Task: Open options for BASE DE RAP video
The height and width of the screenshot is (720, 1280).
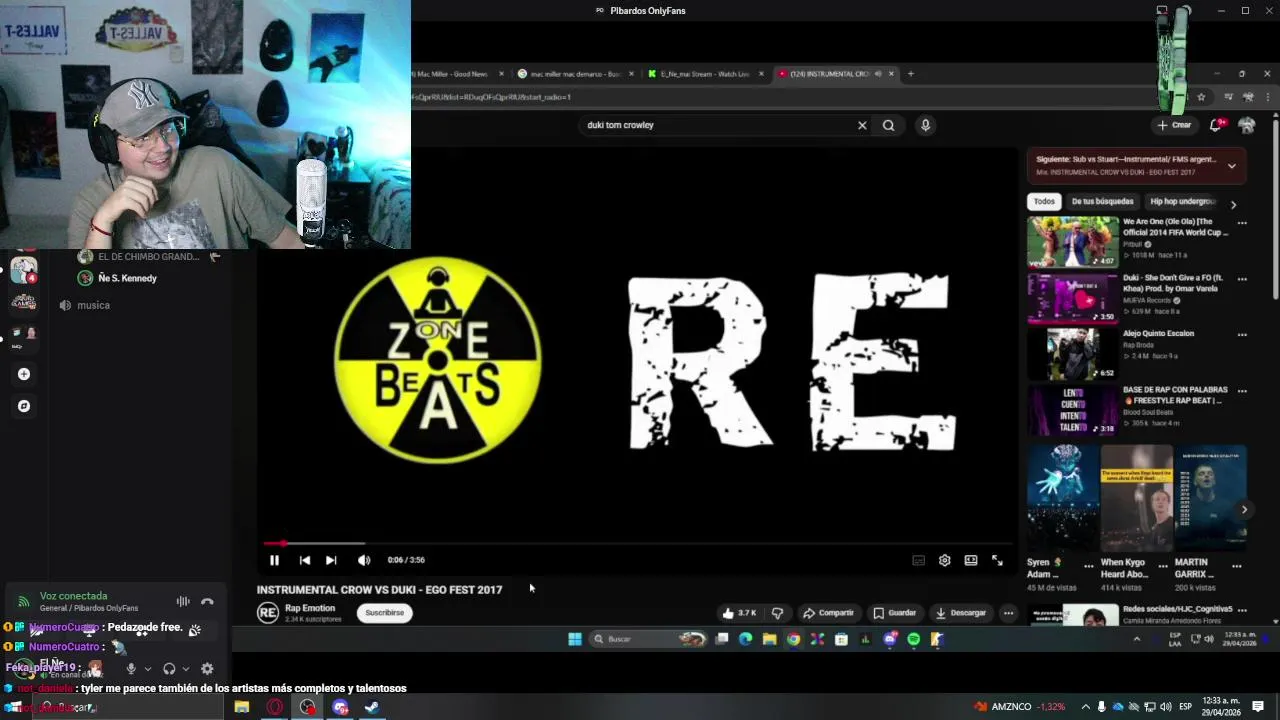Action: [1242, 391]
